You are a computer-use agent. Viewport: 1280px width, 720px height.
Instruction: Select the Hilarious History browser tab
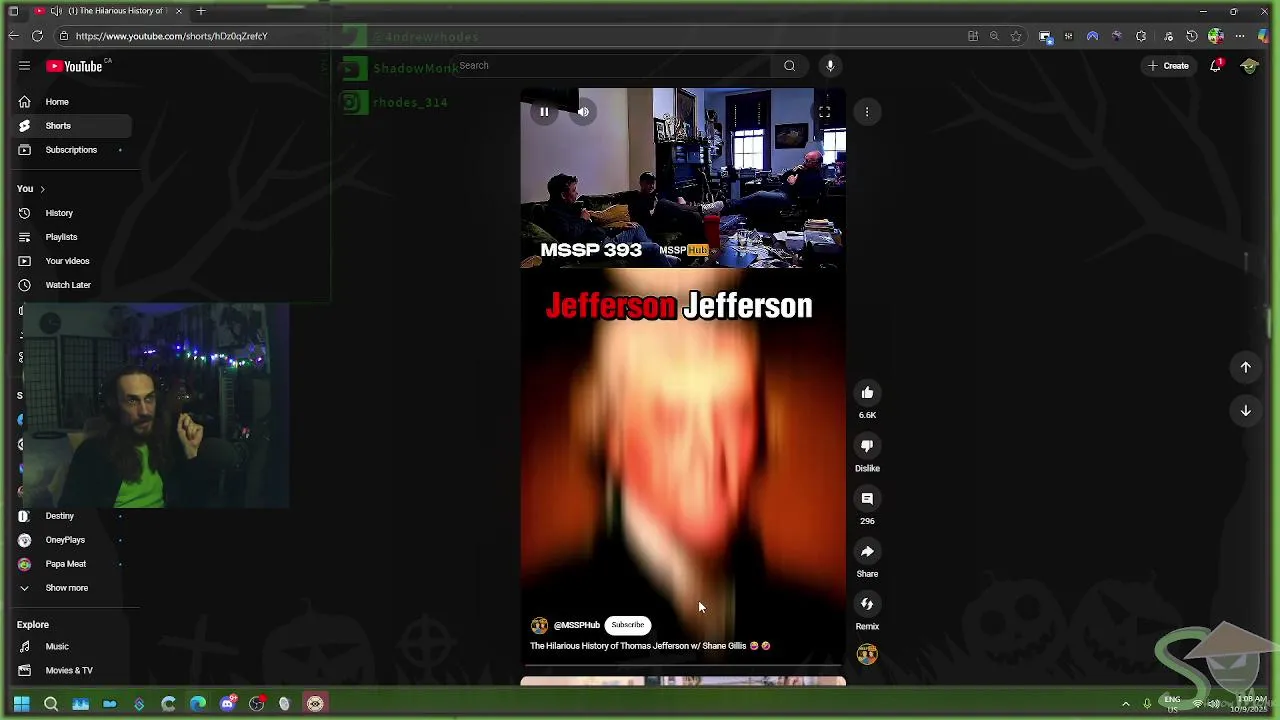pyautogui.click(x=109, y=11)
